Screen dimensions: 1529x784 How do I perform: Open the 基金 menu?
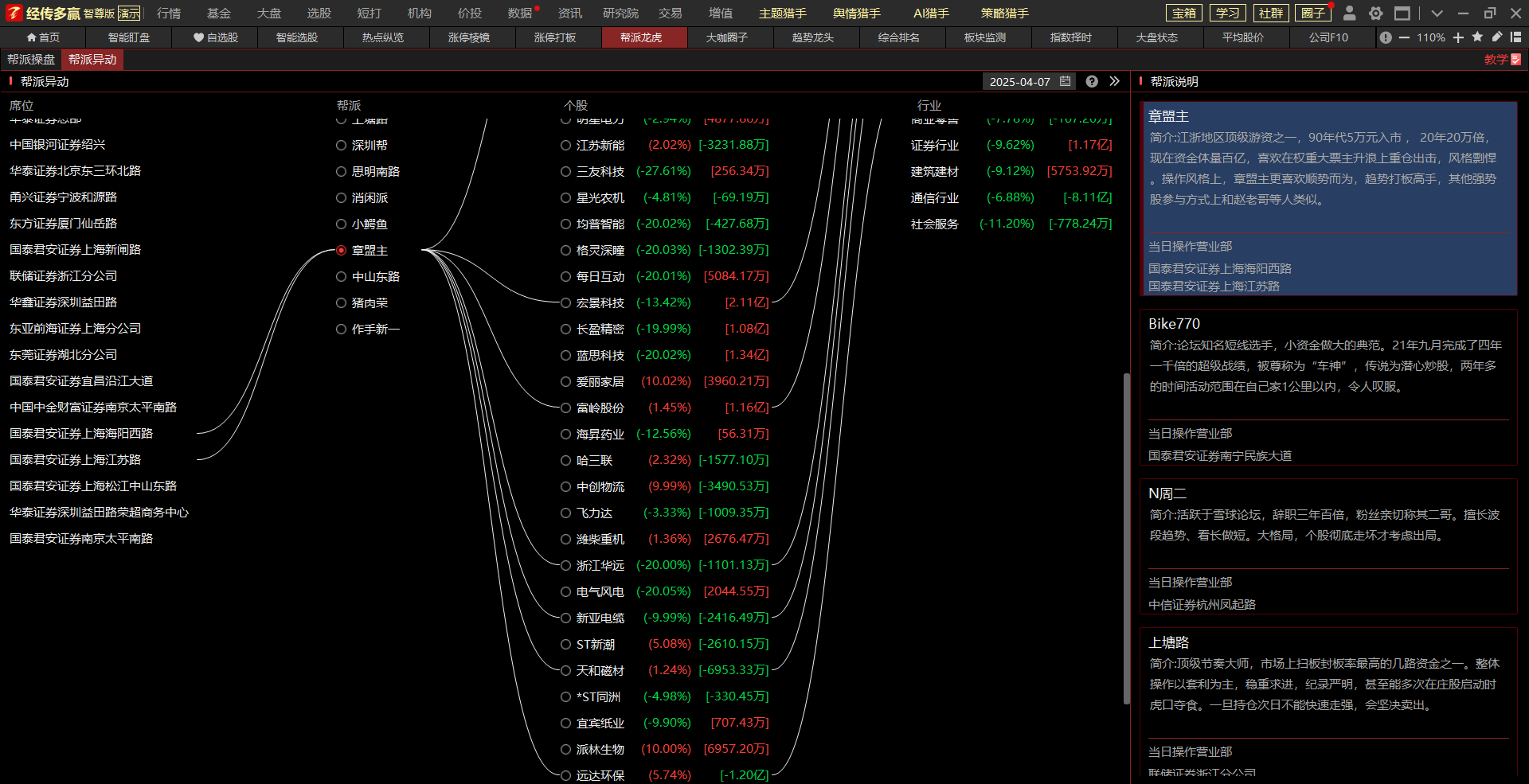coord(219,14)
